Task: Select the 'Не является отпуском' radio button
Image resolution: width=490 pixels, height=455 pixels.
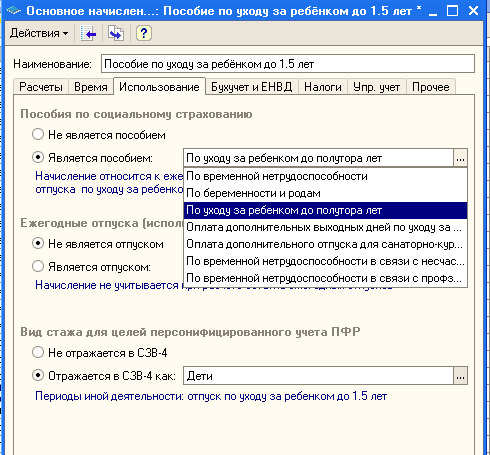Action: click(38, 244)
